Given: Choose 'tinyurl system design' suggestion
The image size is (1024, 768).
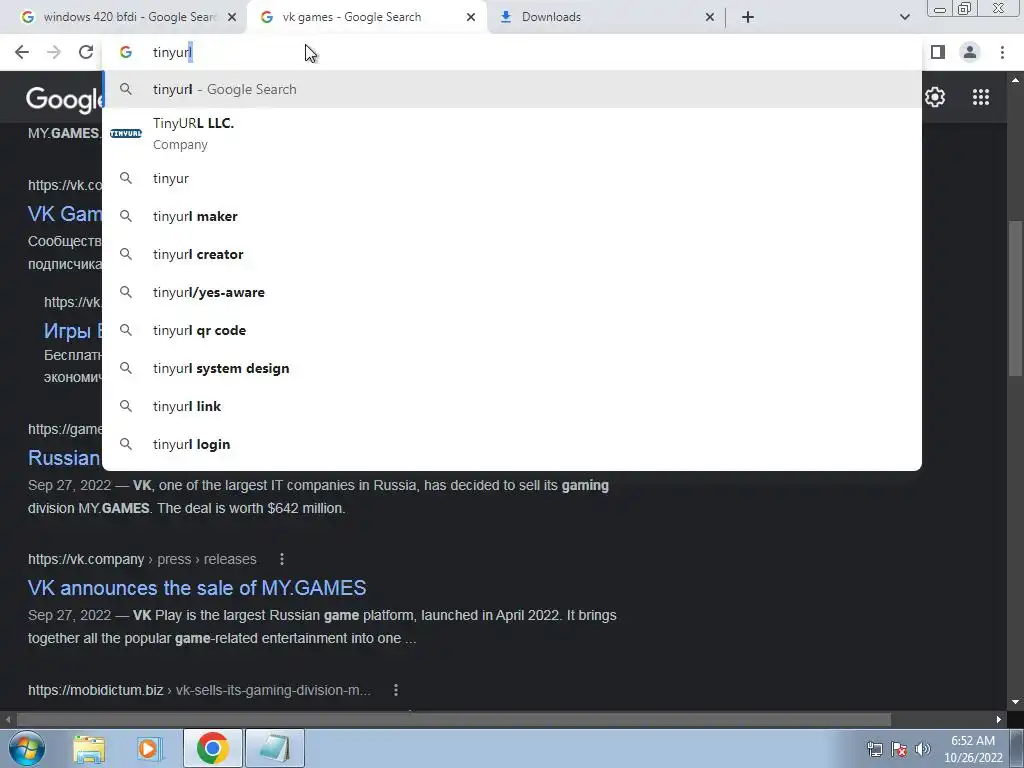Looking at the screenshot, I should click(512, 368).
